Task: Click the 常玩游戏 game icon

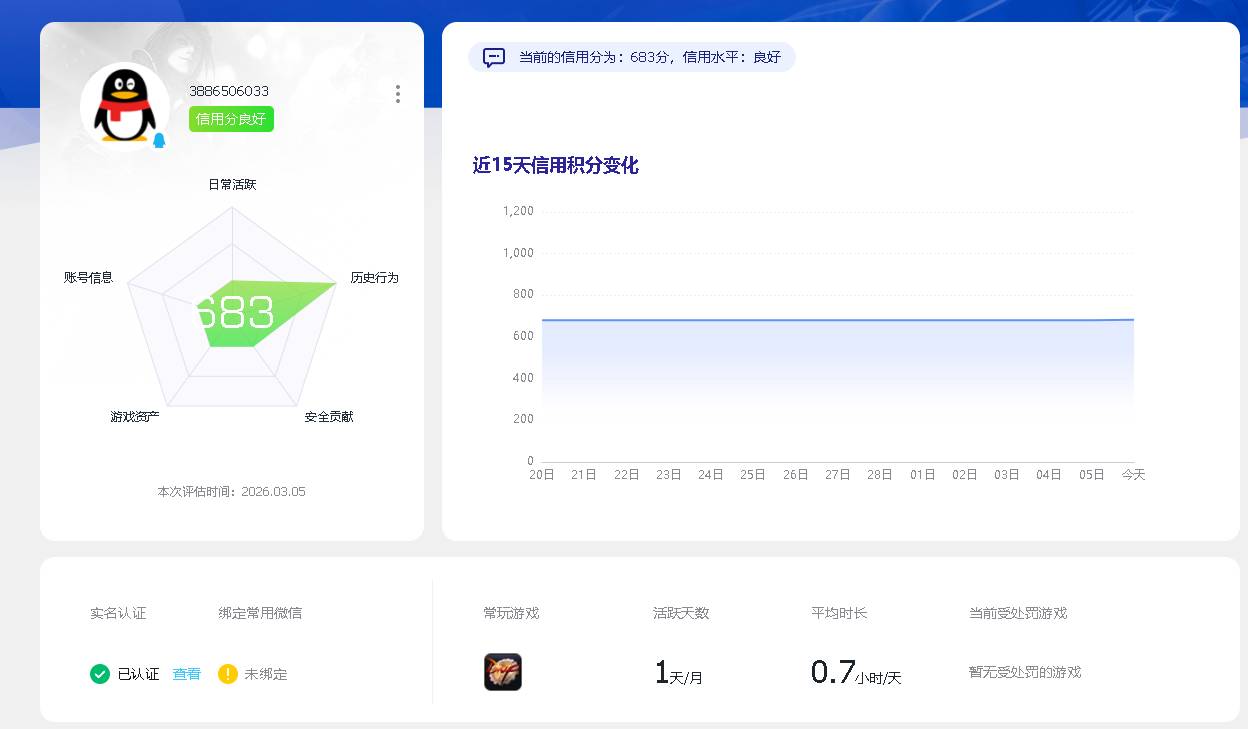Action: (503, 672)
